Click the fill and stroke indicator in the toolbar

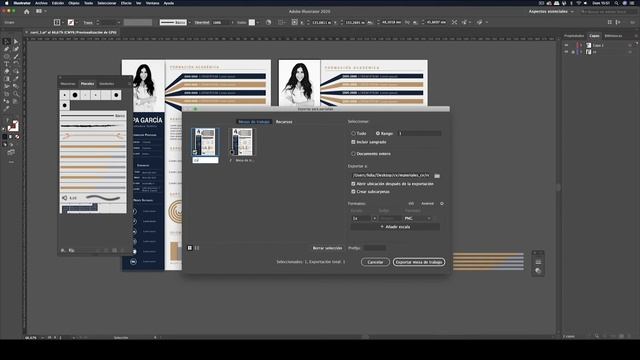point(13,126)
